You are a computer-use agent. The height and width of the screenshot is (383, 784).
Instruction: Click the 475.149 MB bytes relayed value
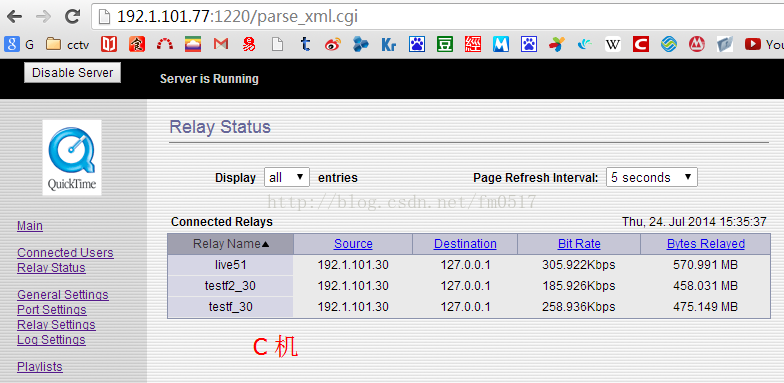(706, 306)
